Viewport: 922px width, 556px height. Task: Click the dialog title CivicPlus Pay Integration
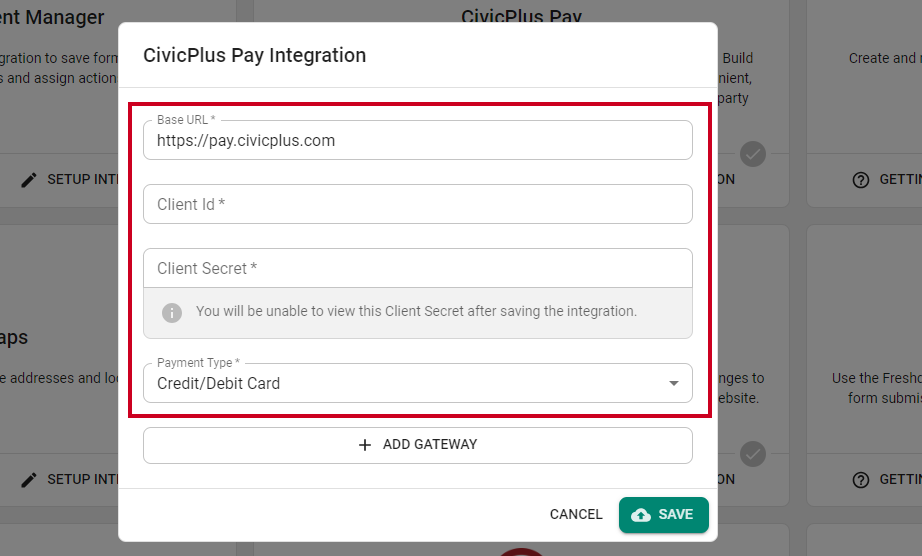255,55
